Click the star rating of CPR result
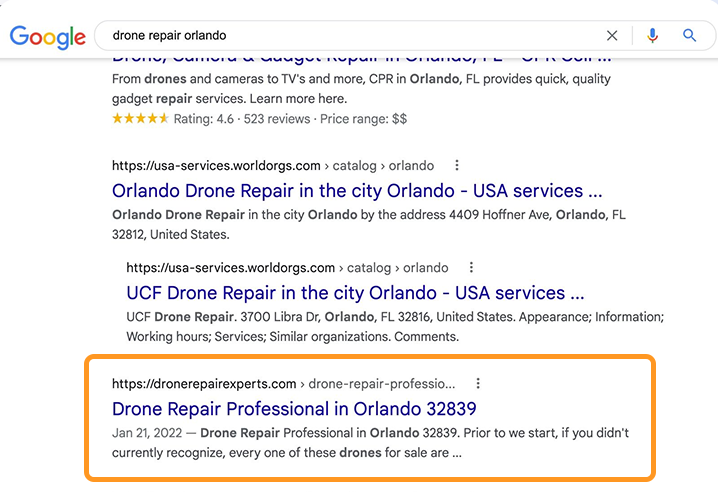Image resolution: width=718 pixels, height=492 pixels. click(141, 119)
